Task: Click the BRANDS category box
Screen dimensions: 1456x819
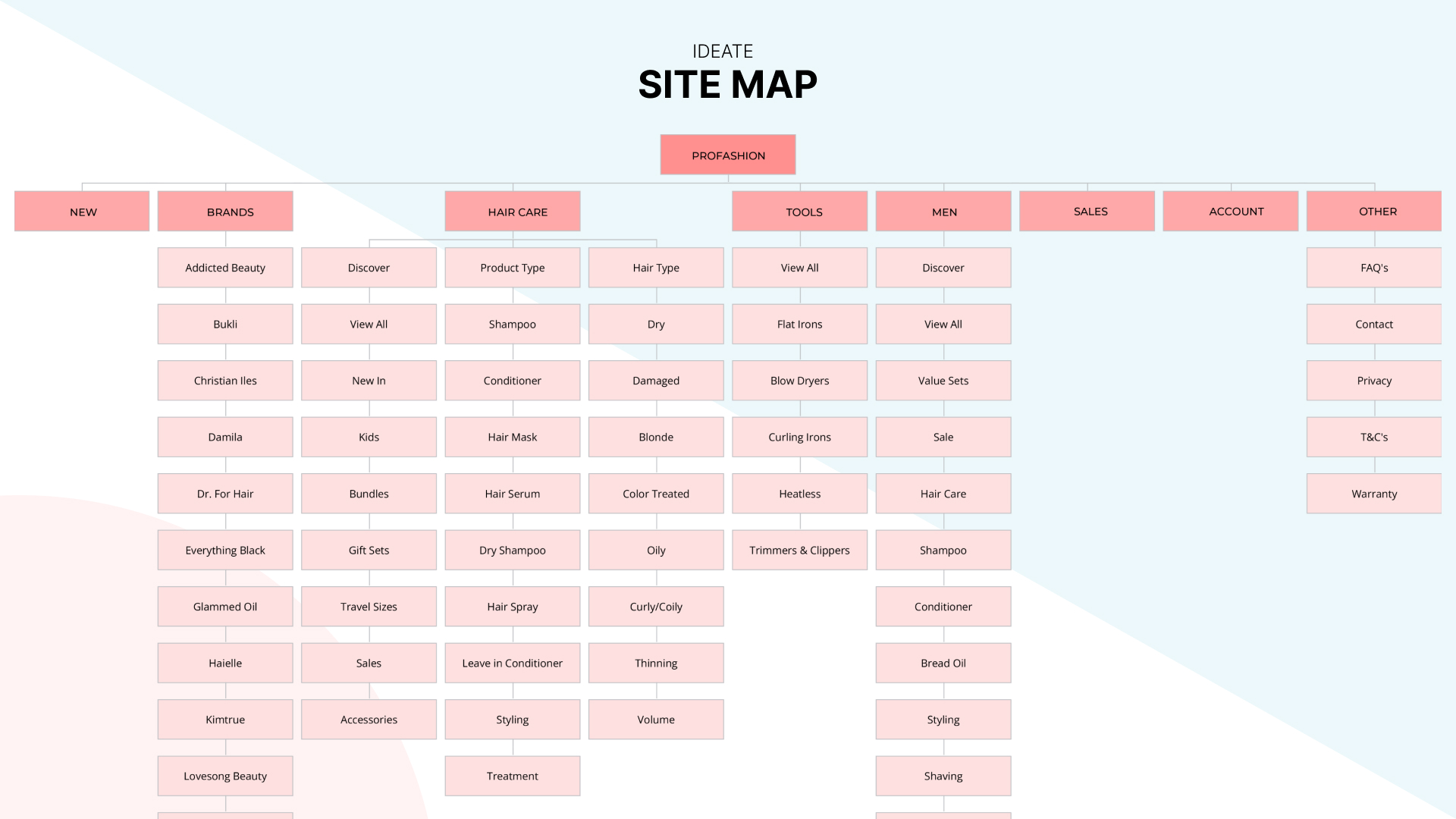Action: point(225,212)
